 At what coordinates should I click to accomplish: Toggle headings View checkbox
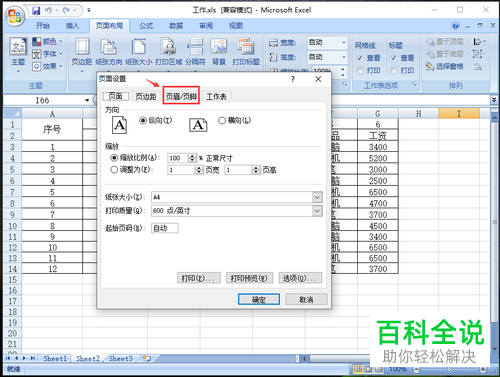[x=394, y=58]
